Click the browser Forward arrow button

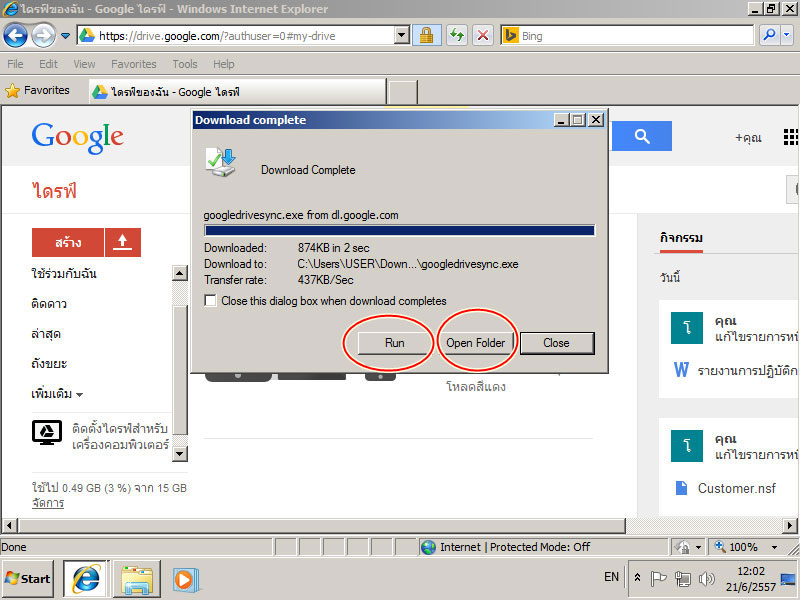[43, 36]
